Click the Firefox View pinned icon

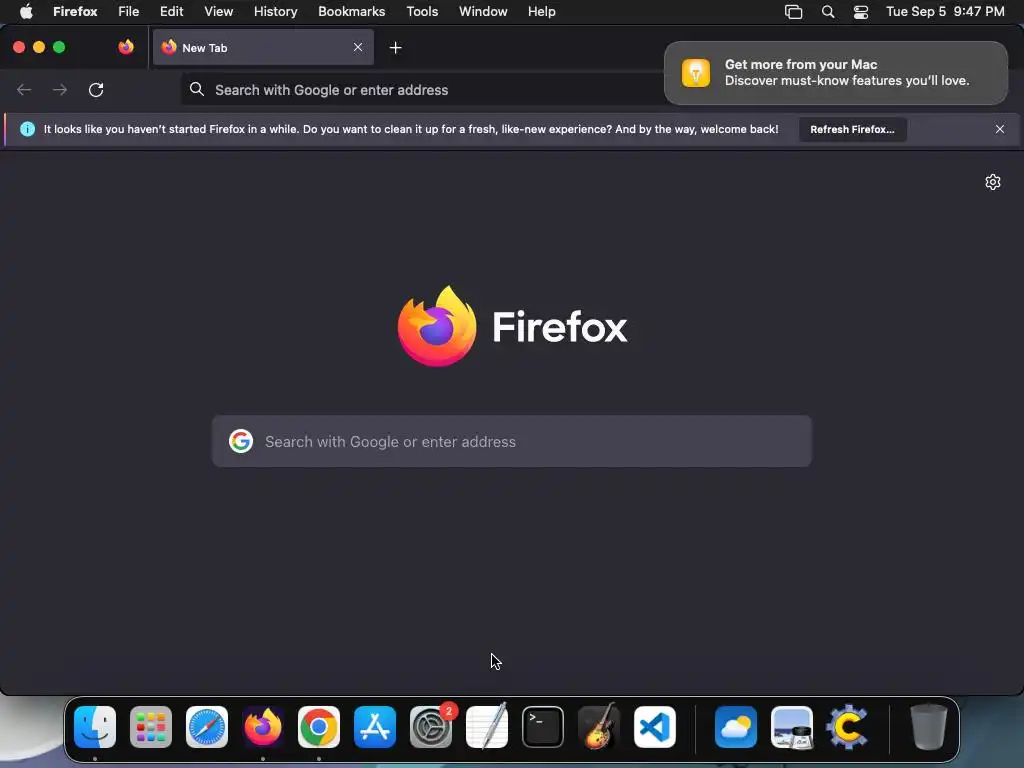point(126,47)
